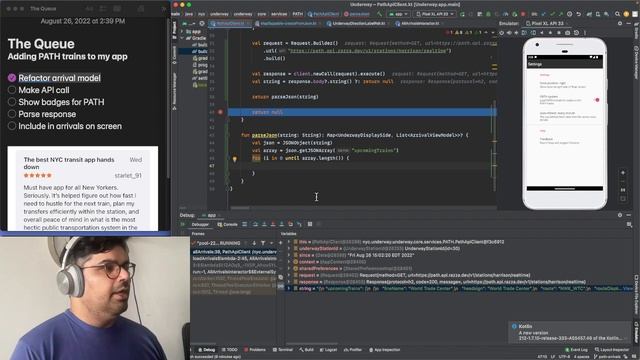The height and width of the screenshot is (360, 640).
Task: Toggle the PATH updates switch in emulator
Action: pyautogui.click(x=596, y=100)
